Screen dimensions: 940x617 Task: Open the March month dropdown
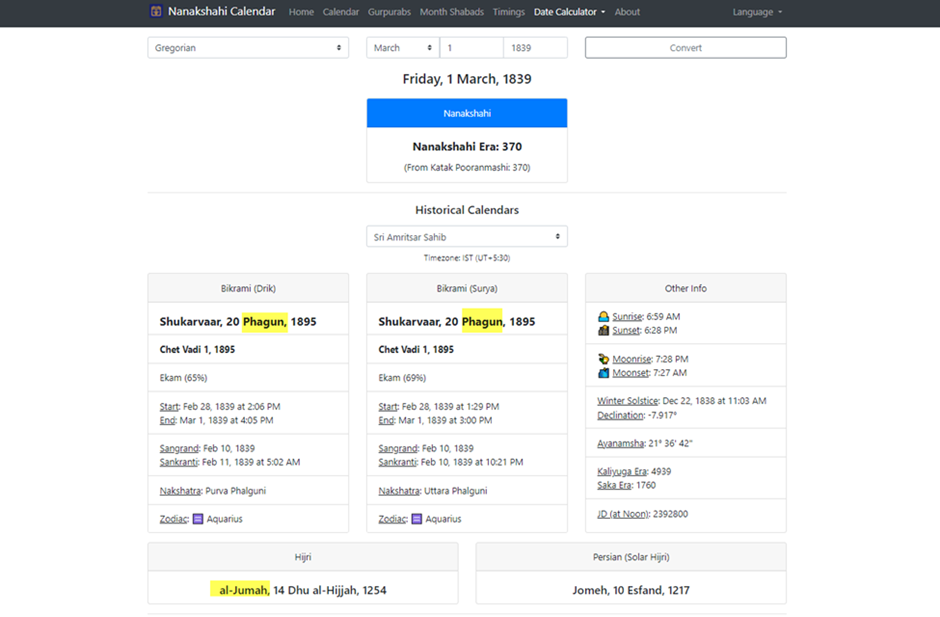point(403,48)
